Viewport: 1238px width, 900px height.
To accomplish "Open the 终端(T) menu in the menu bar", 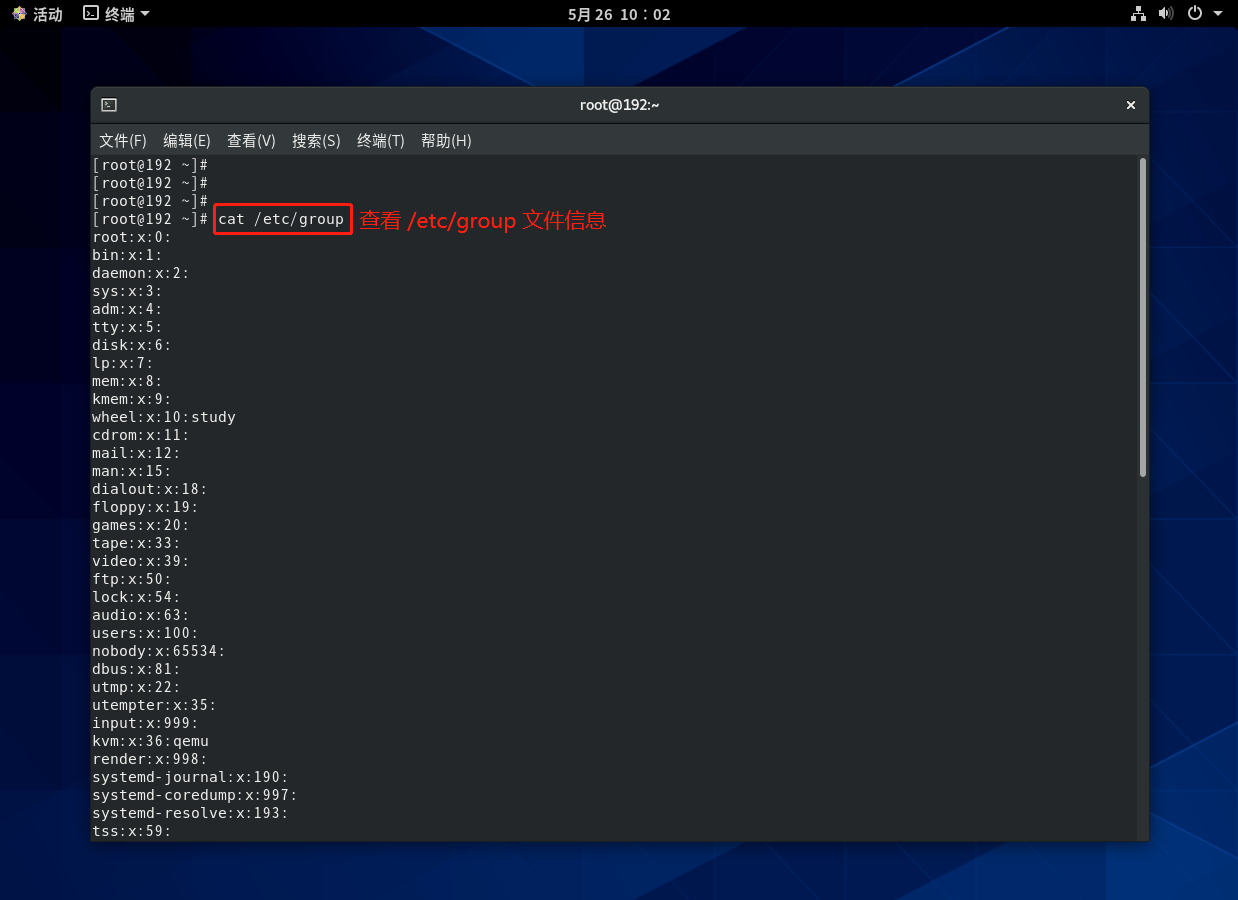I will (x=381, y=141).
